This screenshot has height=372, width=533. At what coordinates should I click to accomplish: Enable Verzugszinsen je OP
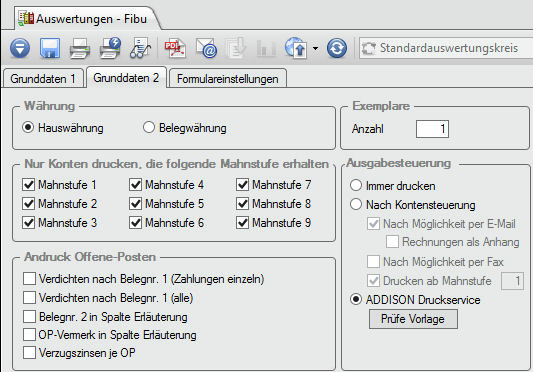(x=29, y=353)
